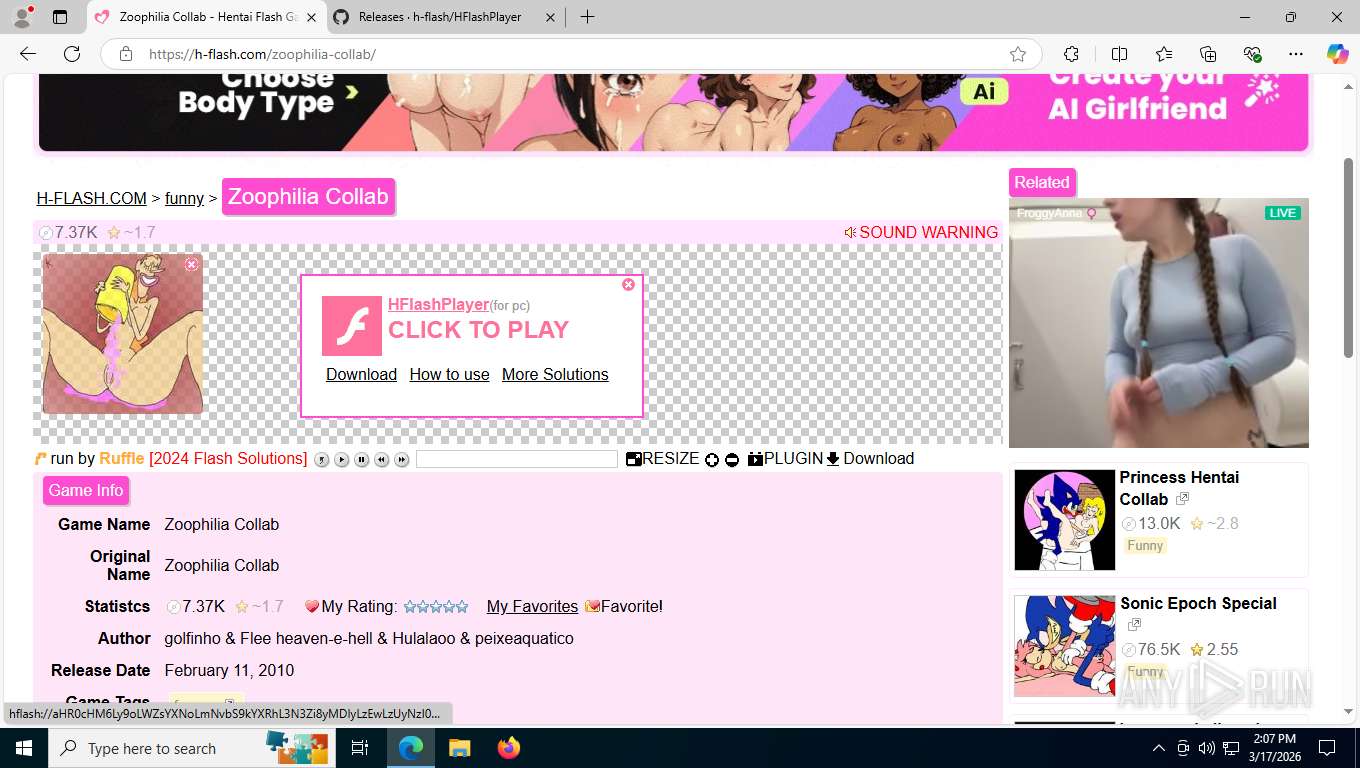Open the How to use link

pos(449,374)
